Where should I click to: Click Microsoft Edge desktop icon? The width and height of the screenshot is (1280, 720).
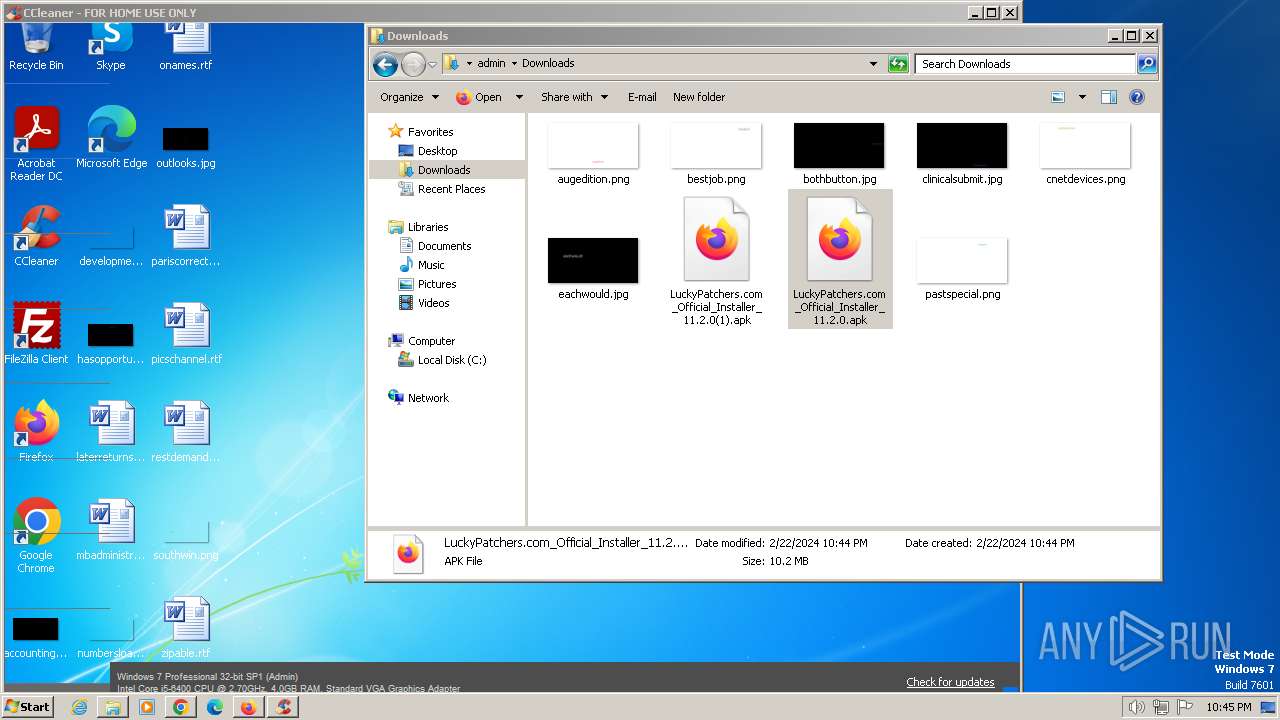point(111,138)
